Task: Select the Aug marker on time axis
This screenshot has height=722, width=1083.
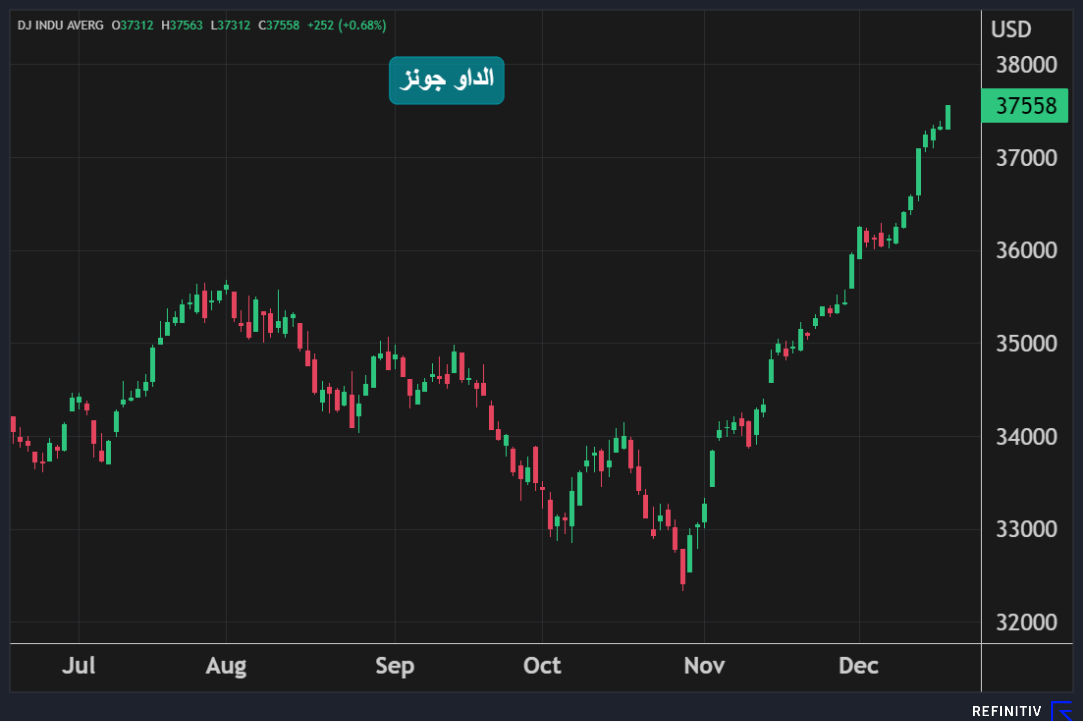Action: pyautogui.click(x=226, y=666)
